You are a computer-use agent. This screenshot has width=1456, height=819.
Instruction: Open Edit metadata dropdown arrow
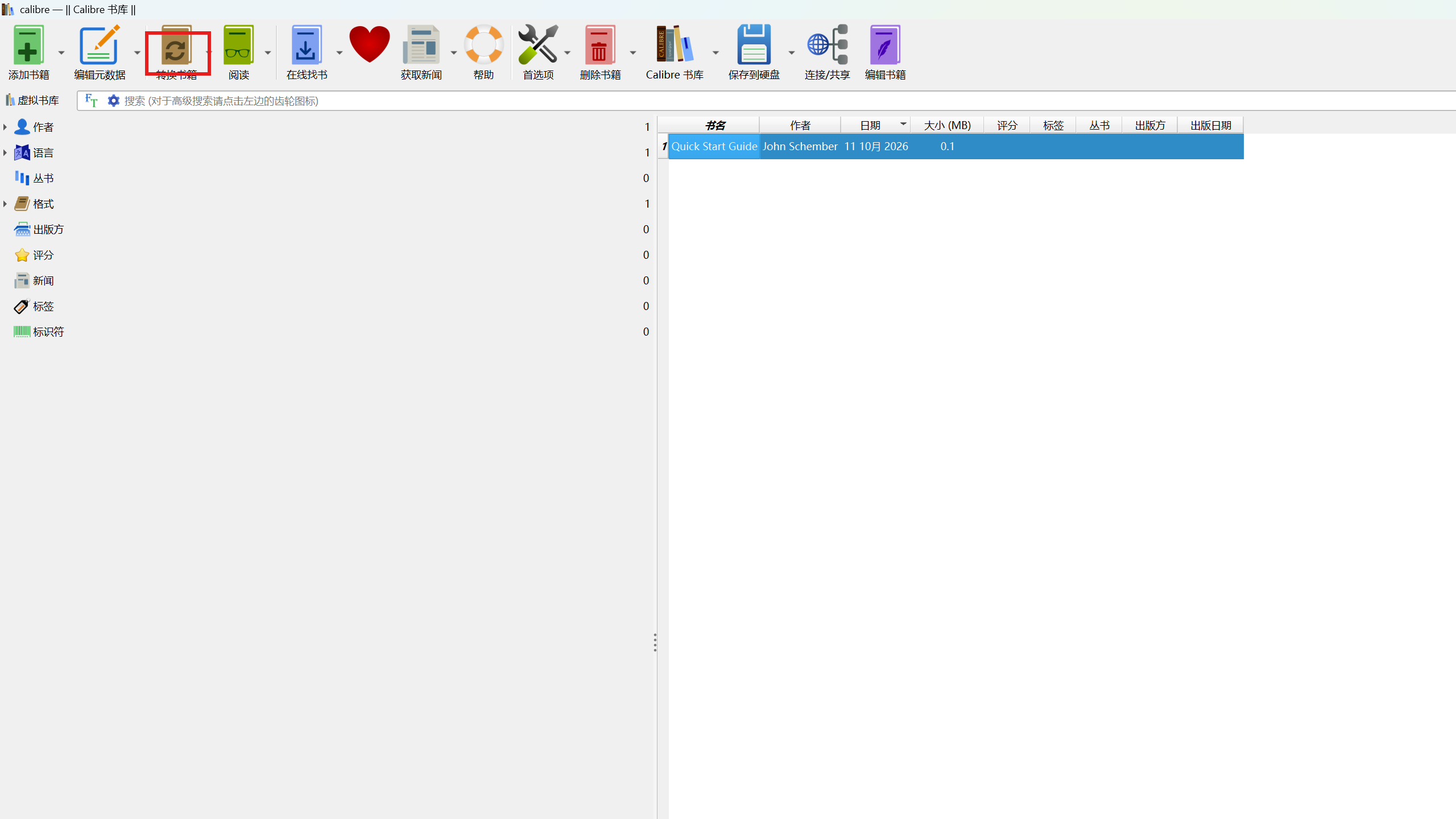(x=137, y=52)
